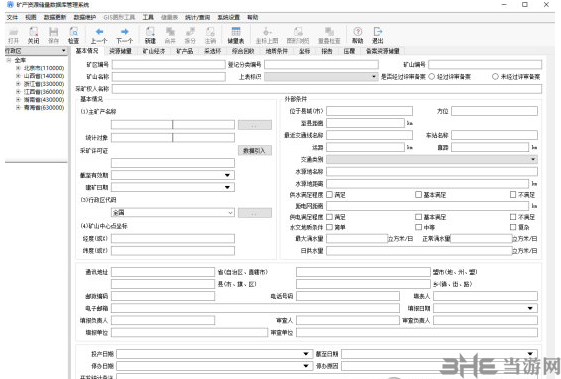Click the 退出 exit icon

[378, 35]
